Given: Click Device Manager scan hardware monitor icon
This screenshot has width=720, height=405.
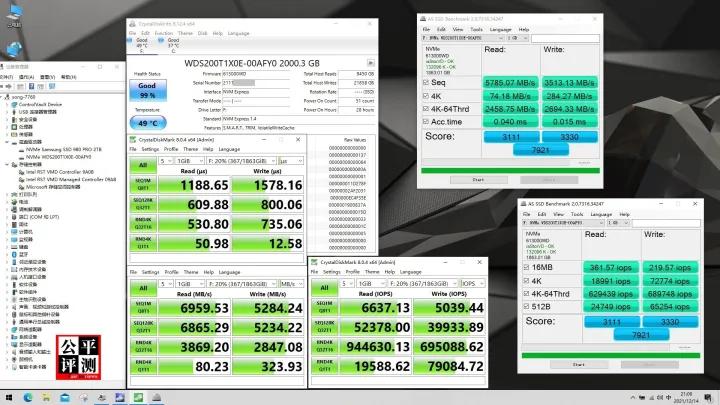Looking at the screenshot, I should (x=52, y=86).
